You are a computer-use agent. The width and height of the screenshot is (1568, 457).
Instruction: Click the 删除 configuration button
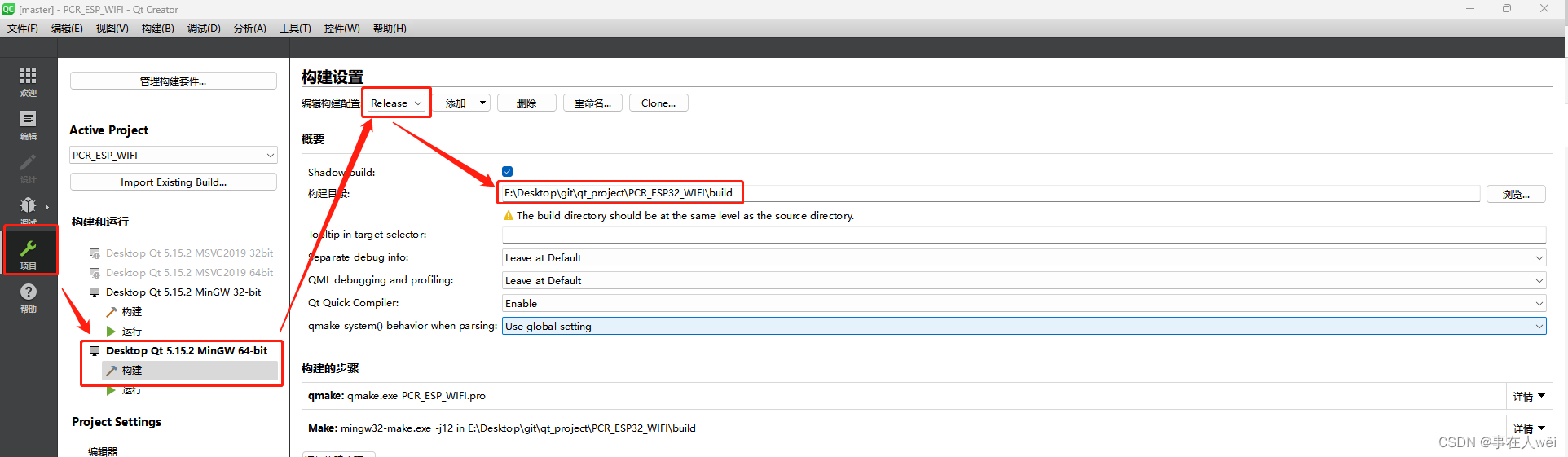coord(526,103)
